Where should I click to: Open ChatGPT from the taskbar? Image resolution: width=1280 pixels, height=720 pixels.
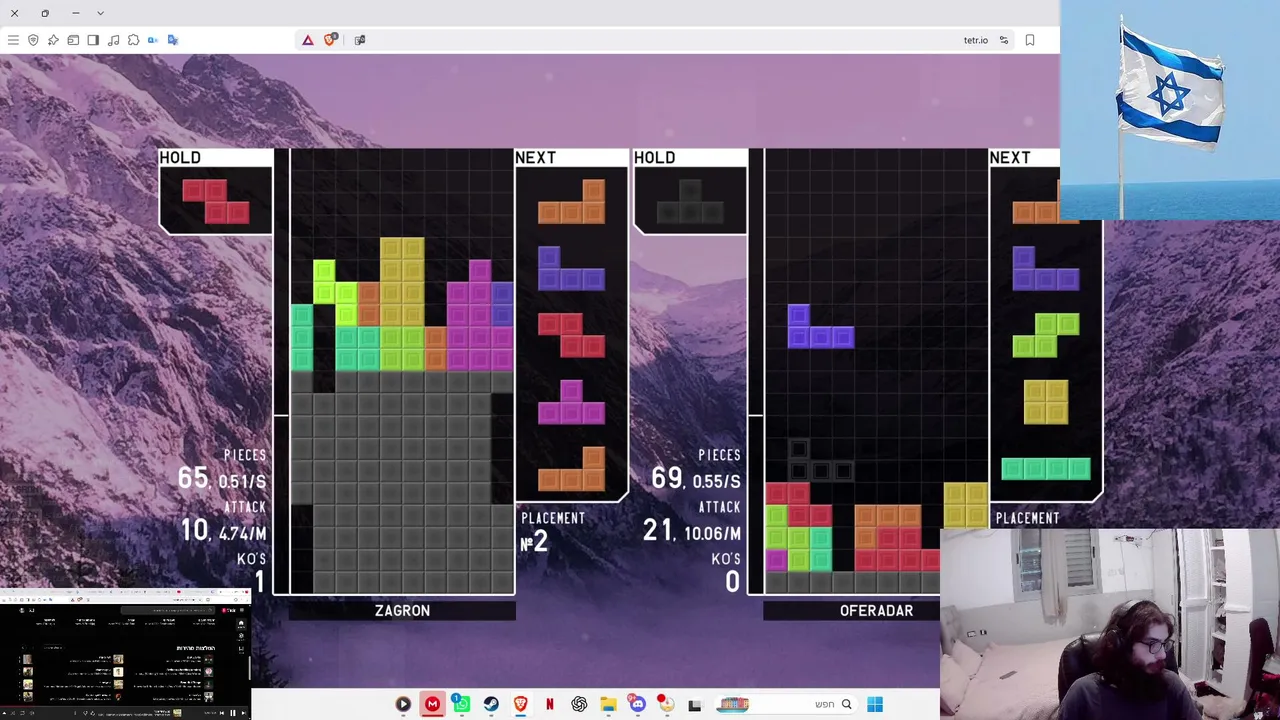[579, 704]
